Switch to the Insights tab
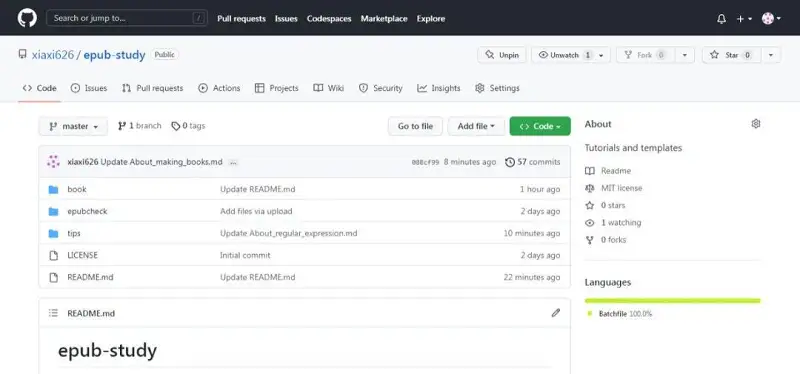Viewport: 800px width, 374px height. 439,88
